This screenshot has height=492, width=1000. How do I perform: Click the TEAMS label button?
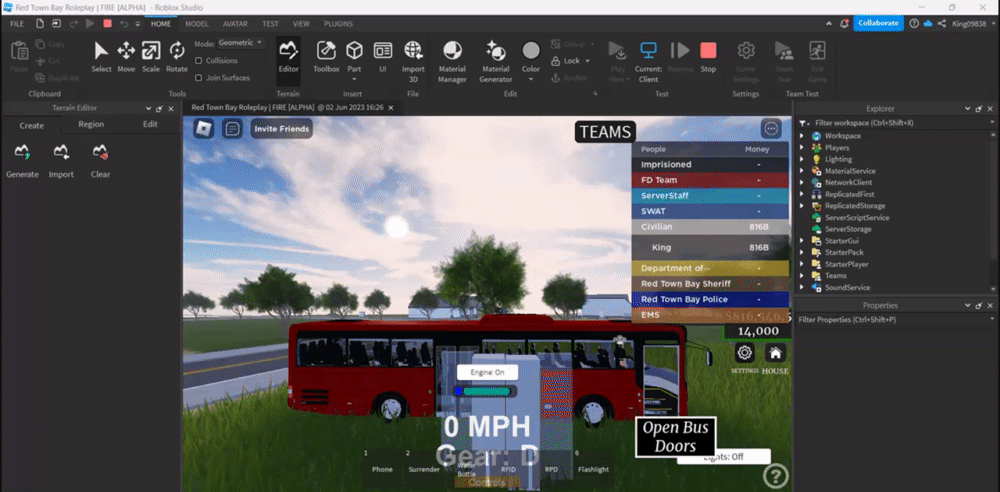pos(605,132)
